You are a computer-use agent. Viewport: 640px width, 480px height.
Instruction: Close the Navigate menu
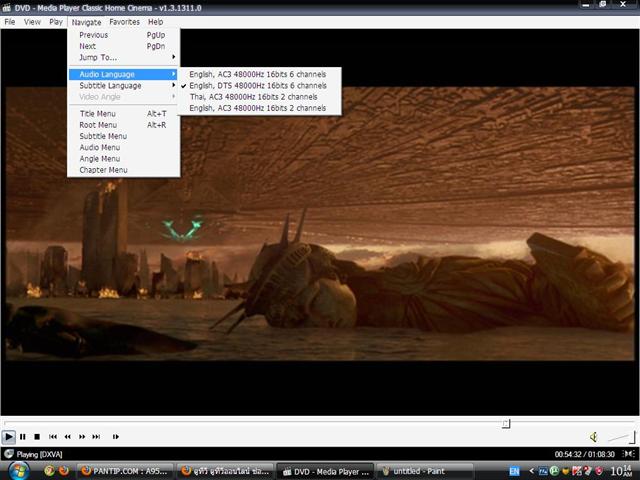pos(86,22)
